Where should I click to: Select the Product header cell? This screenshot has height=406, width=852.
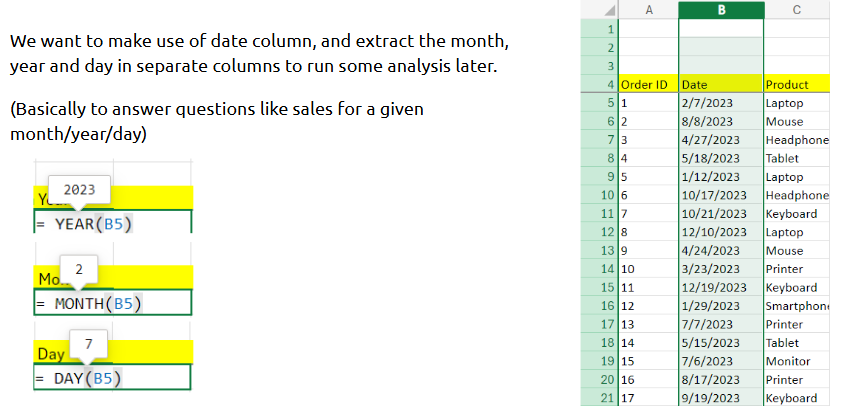click(x=796, y=84)
